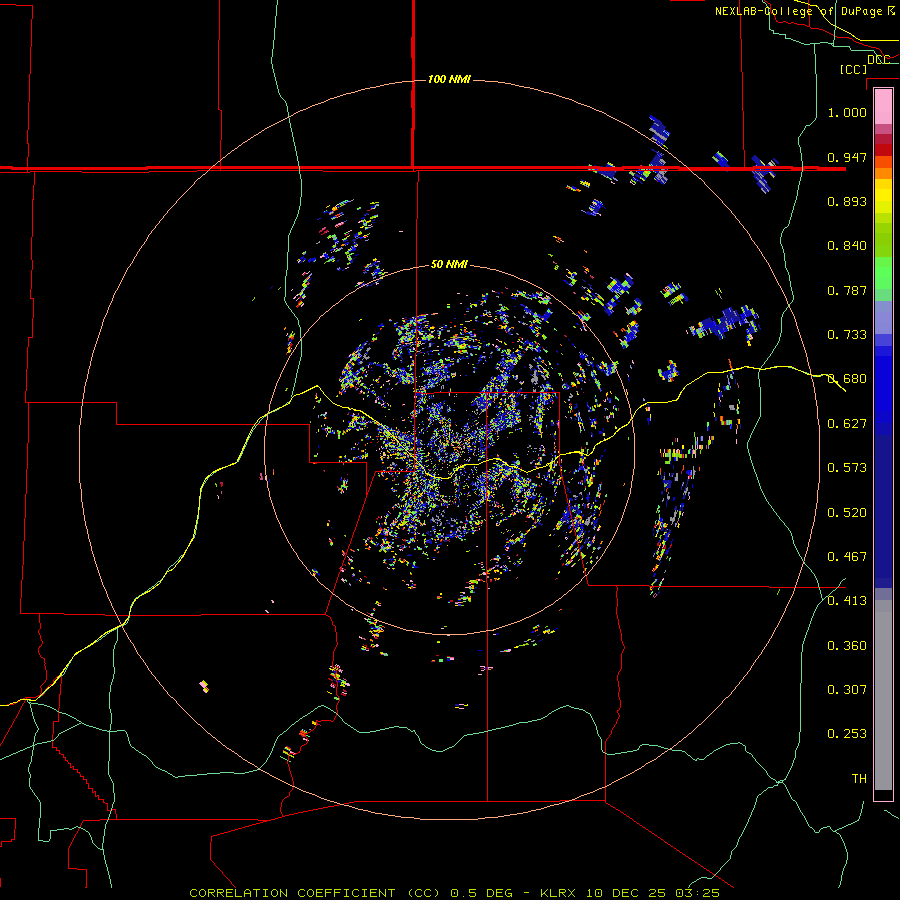Select the 0.573 scale value
The height and width of the screenshot is (900, 900).
coord(847,468)
